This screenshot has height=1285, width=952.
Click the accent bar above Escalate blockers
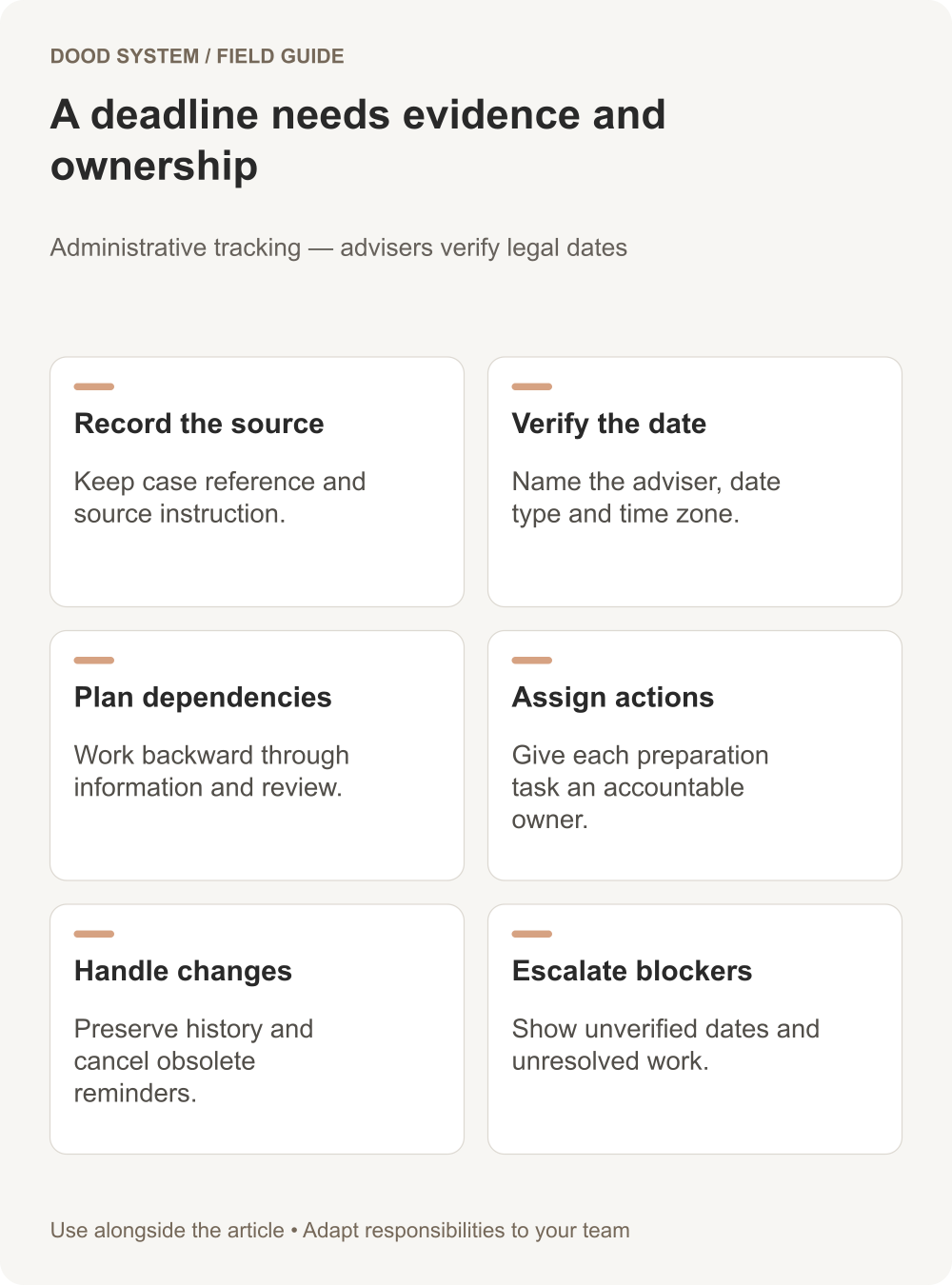tap(532, 934)
